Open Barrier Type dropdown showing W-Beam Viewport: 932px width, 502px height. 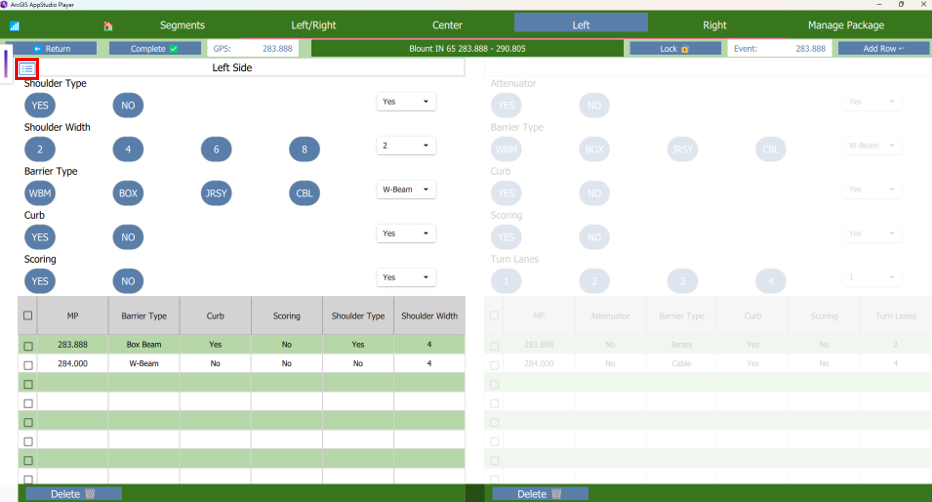(406, 190)
